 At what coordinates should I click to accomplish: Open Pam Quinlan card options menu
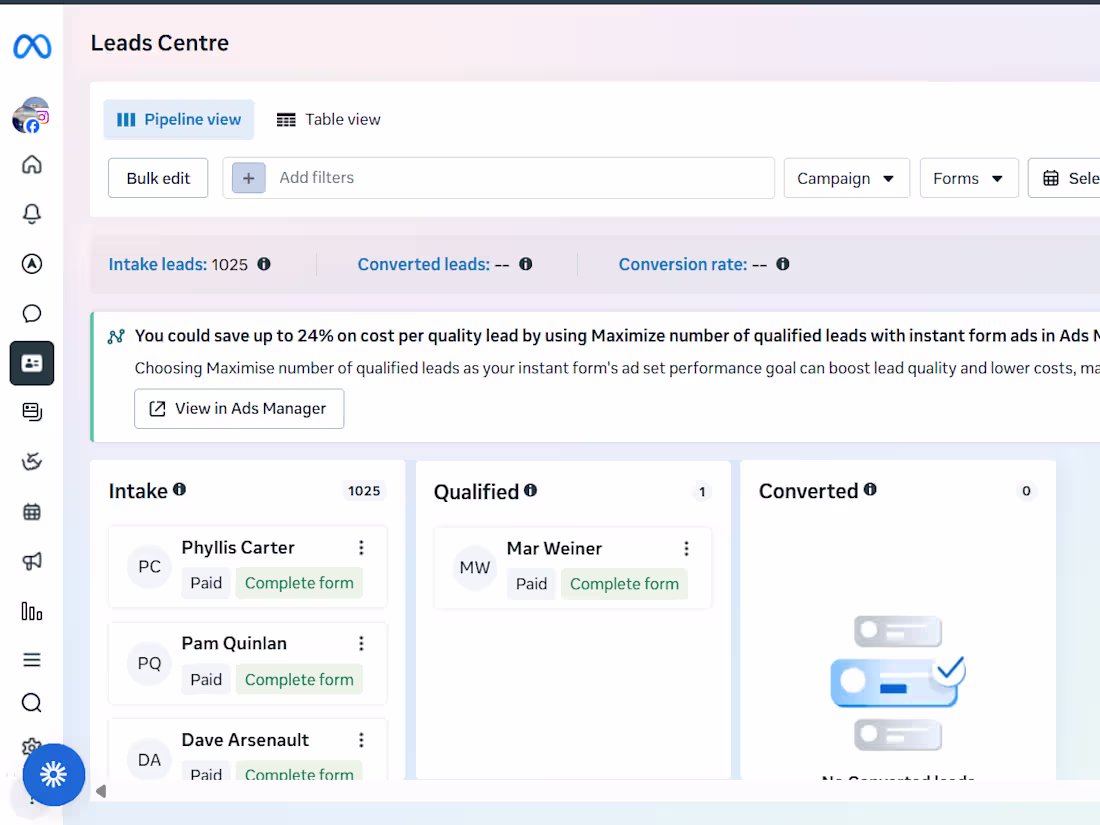click(x=361, y=643)
